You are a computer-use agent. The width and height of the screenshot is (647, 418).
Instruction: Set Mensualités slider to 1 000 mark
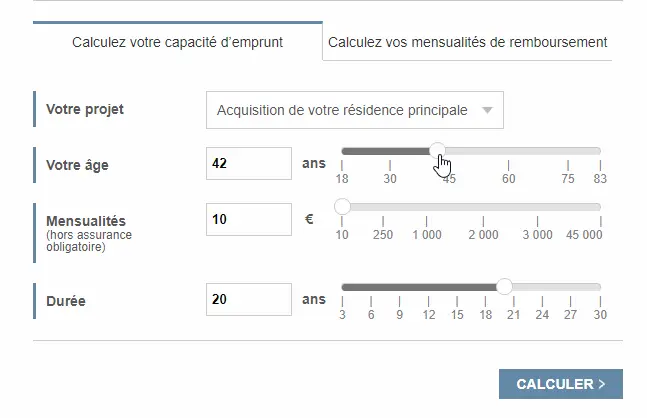(427, 207)
